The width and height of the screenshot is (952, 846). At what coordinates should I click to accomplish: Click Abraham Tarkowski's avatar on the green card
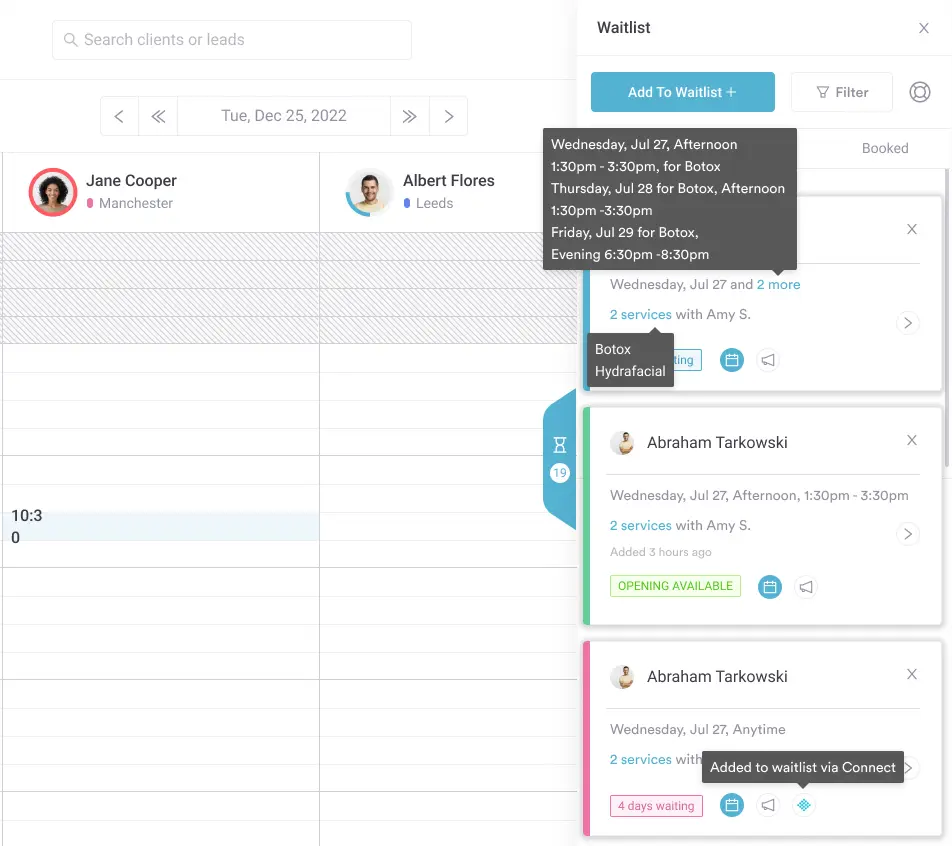[623, 441]
